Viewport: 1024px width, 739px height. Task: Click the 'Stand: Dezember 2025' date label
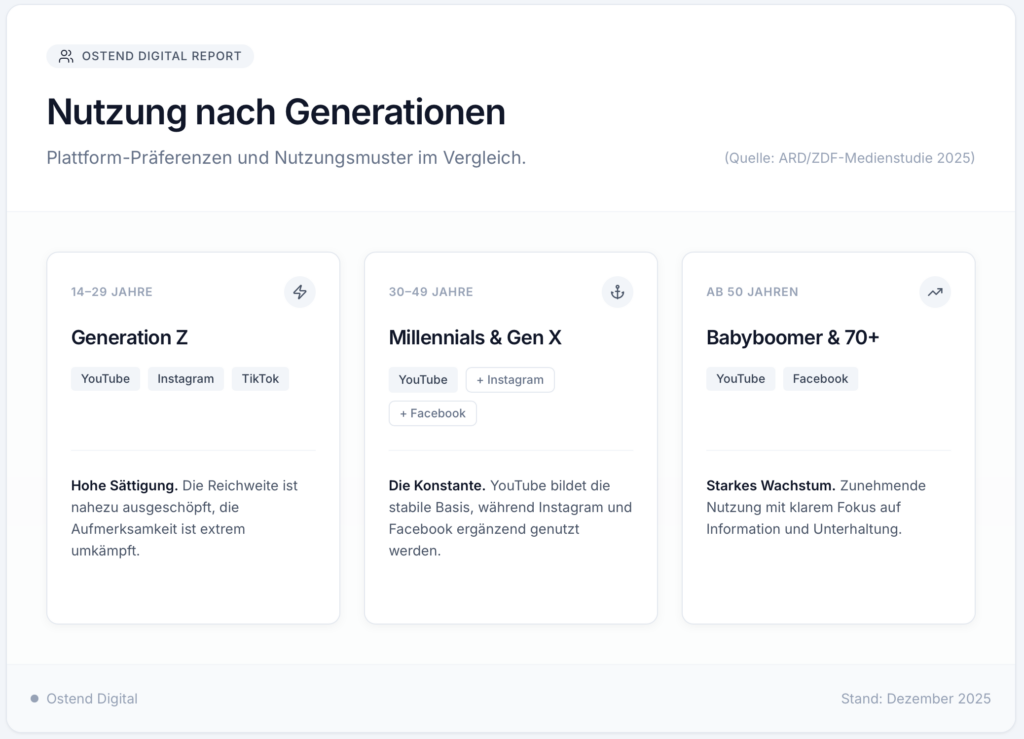915,698
